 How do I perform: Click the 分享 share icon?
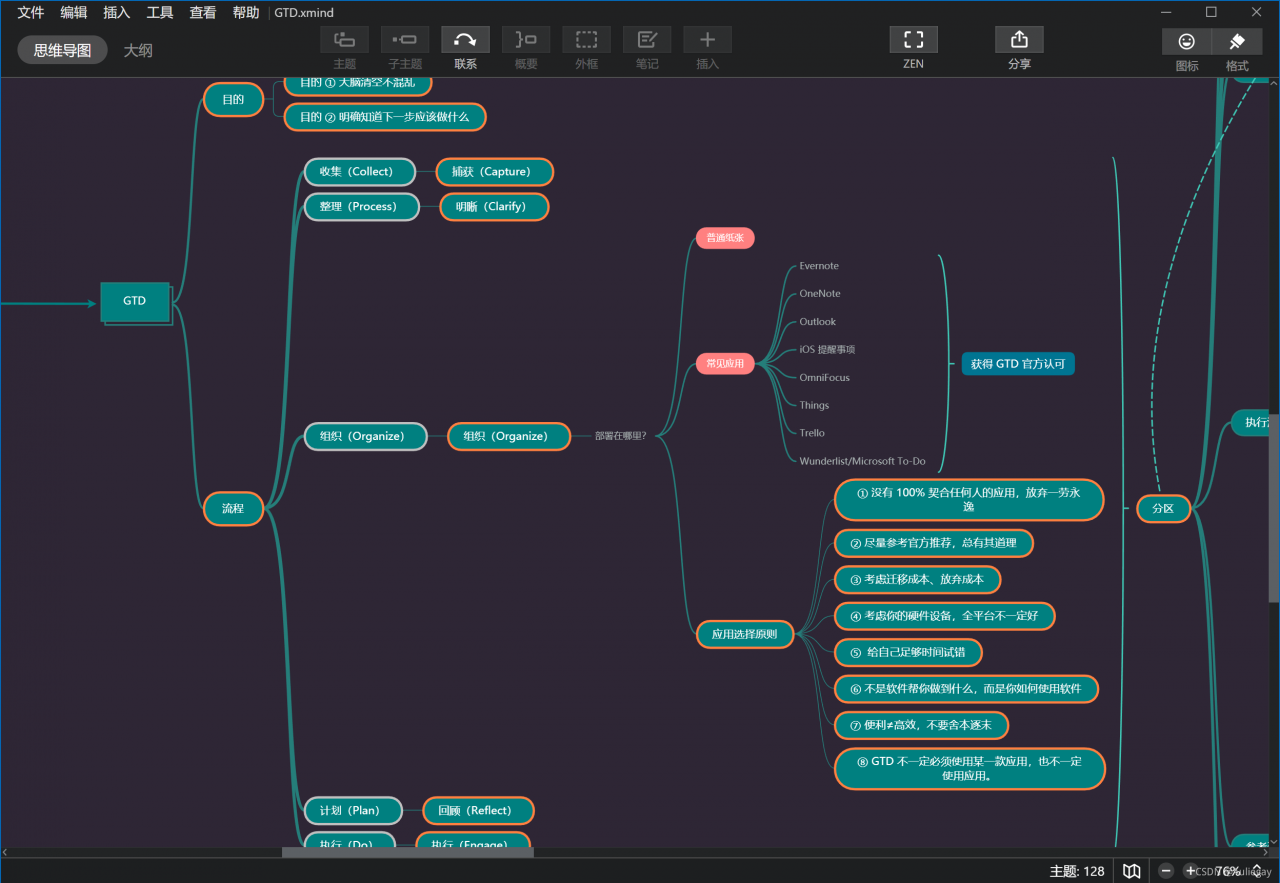point(1019,40)
